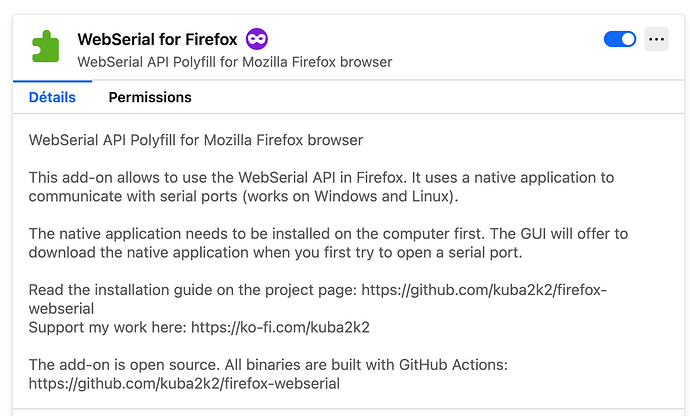Open the installation guide GitHub link

[484, 290]
